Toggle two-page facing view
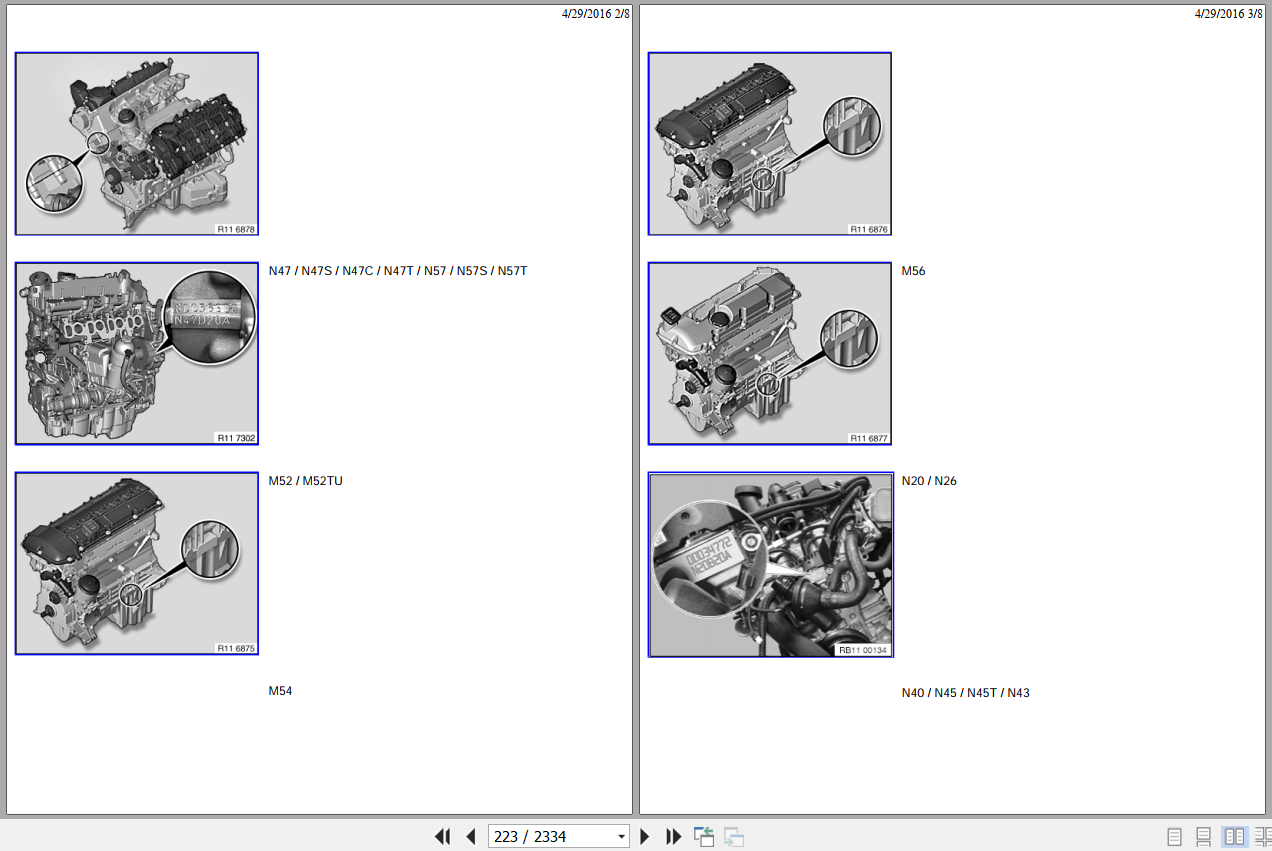The image size is (1272, 851). point(1234,837)
